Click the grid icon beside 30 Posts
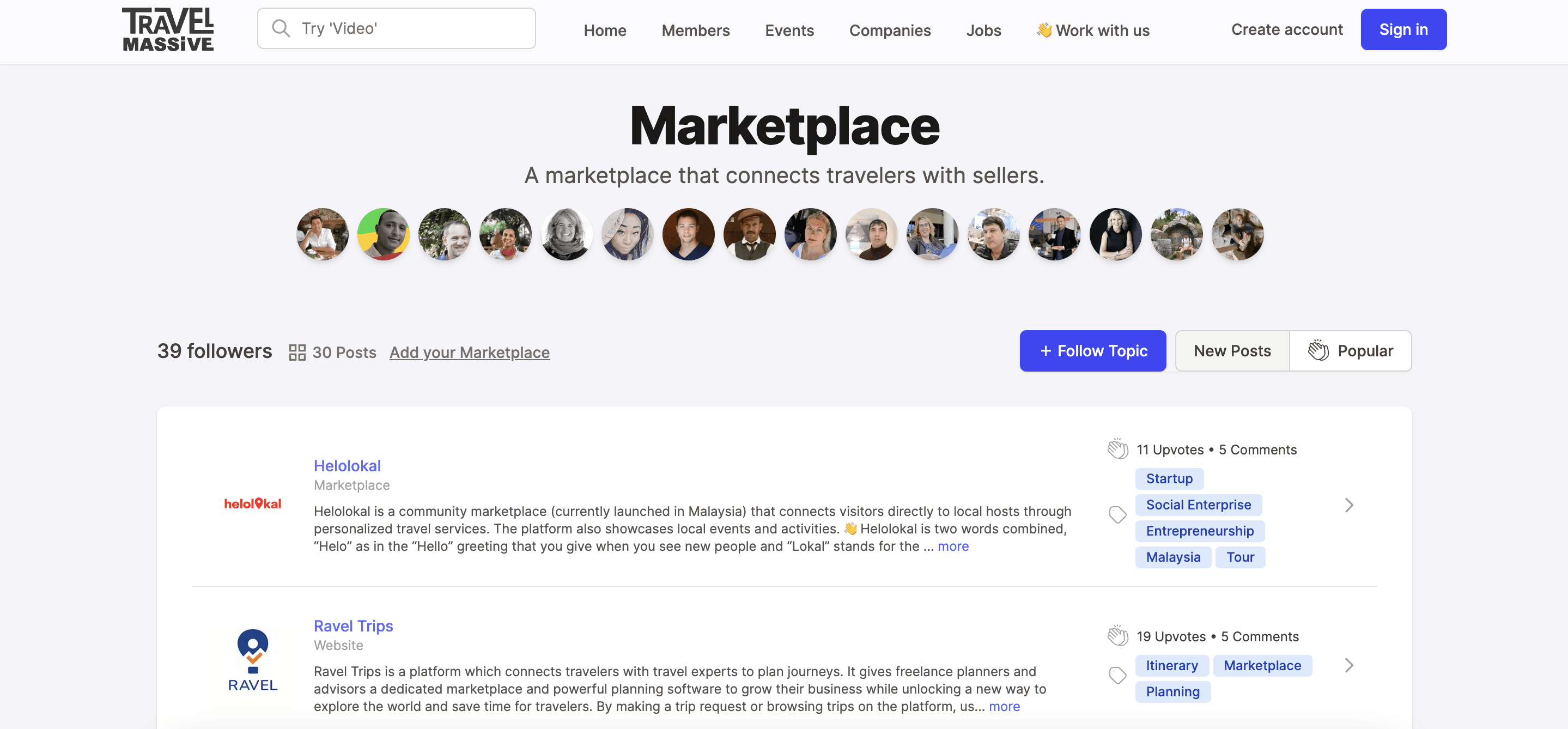Image resolution: width=1568 pixels, height=729 pixels. [297, 353]
